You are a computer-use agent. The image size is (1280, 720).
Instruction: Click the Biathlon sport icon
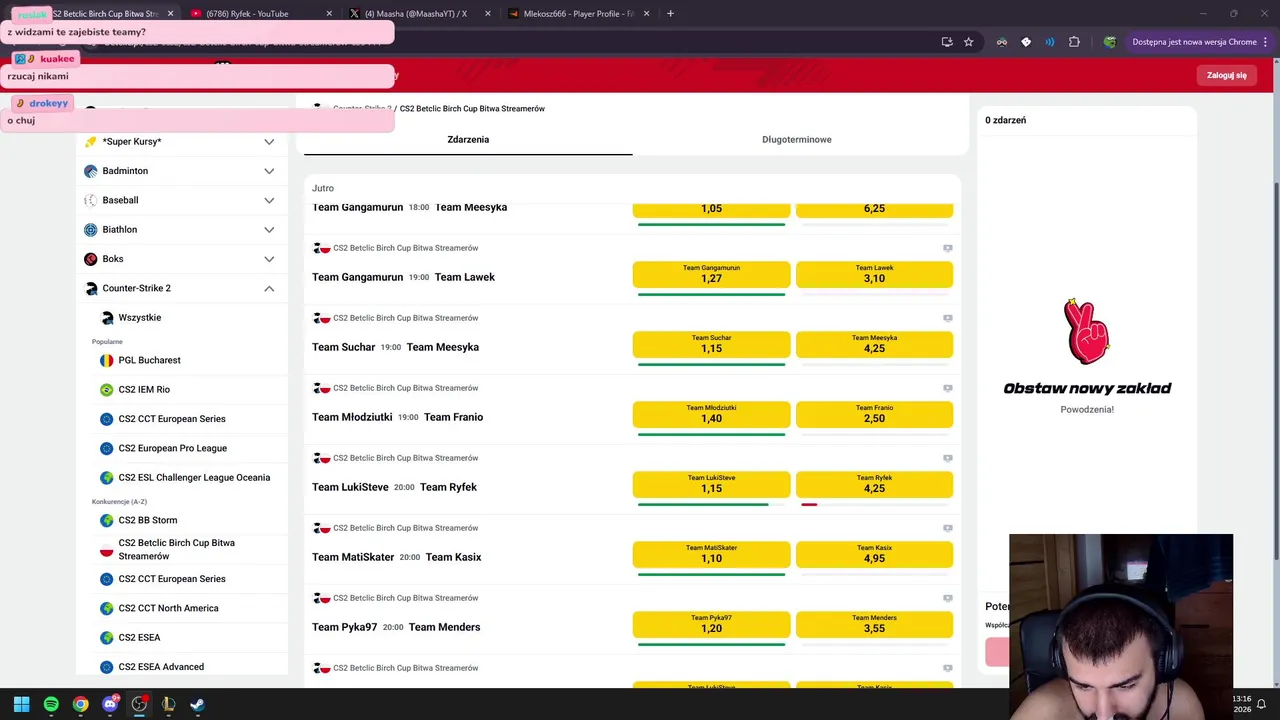point(91,230)
